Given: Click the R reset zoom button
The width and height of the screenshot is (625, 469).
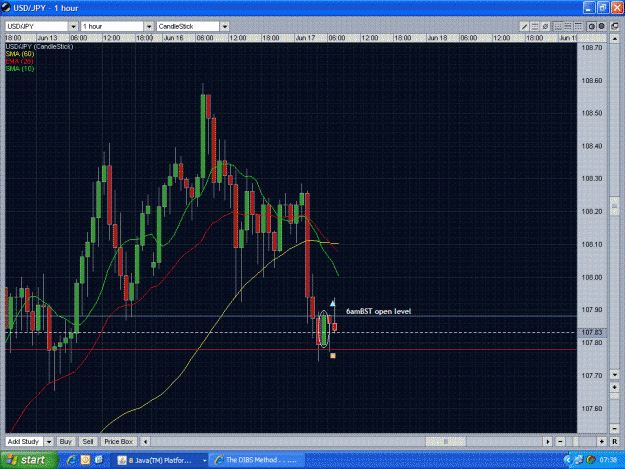Looking at the screenshot, I should [615, 442].
